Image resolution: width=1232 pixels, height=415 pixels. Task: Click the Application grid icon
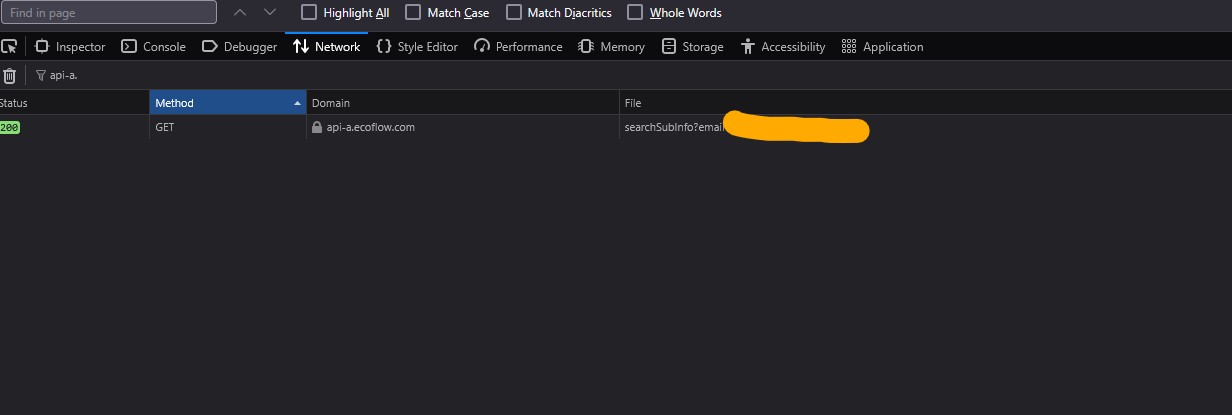point(849,46)
